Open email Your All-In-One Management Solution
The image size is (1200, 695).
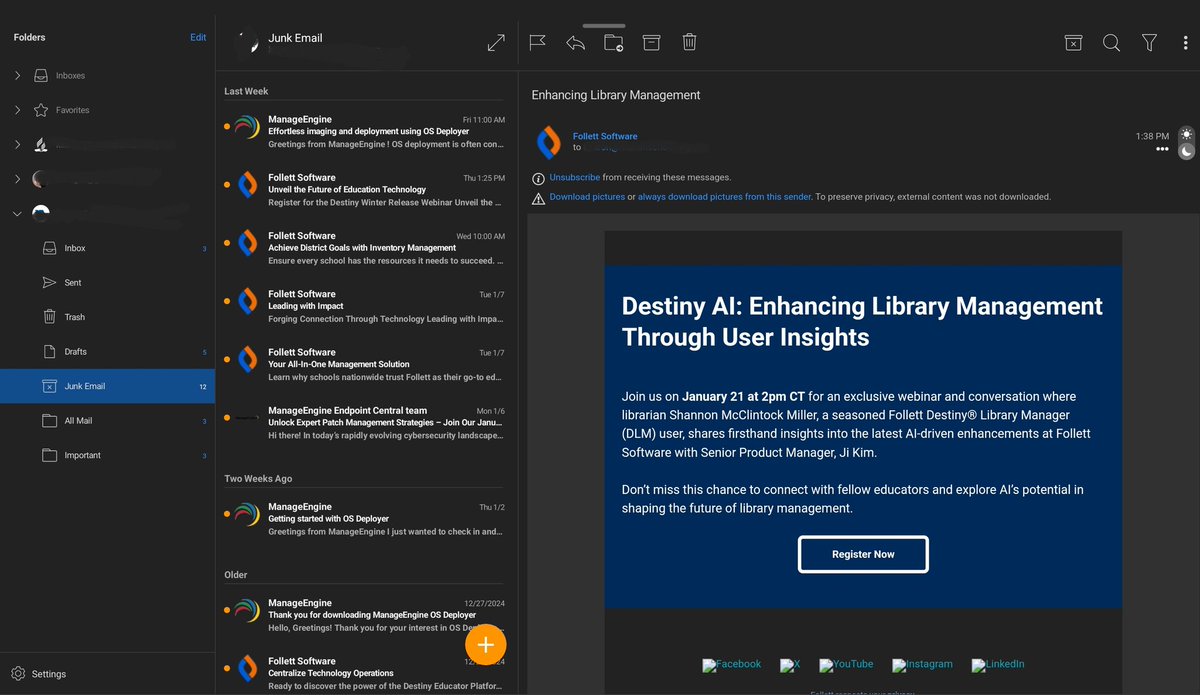click(x=366, y=364)
